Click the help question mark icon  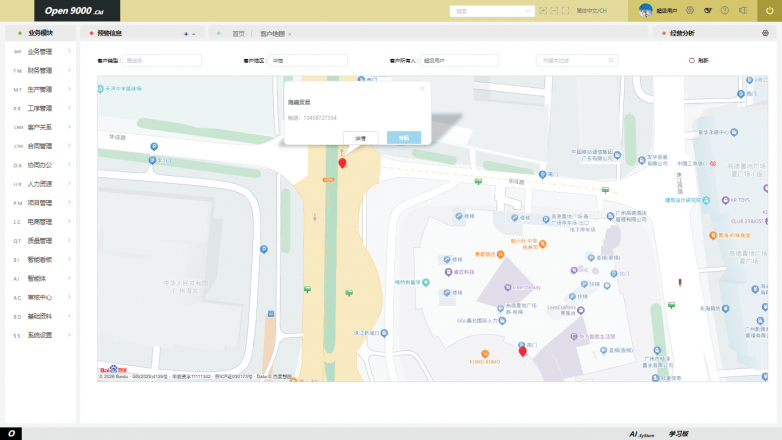coord(724,10)
